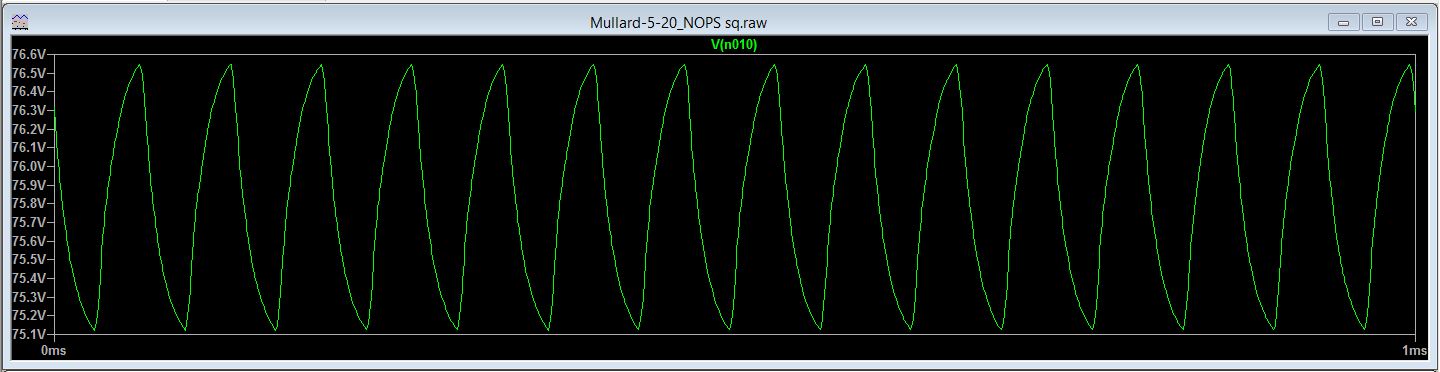Viewport: 1440px width, 372px height.
Task: Click the window title Mullard-5-20_NOPS sq.raw
Action: (x=679, y=22)
